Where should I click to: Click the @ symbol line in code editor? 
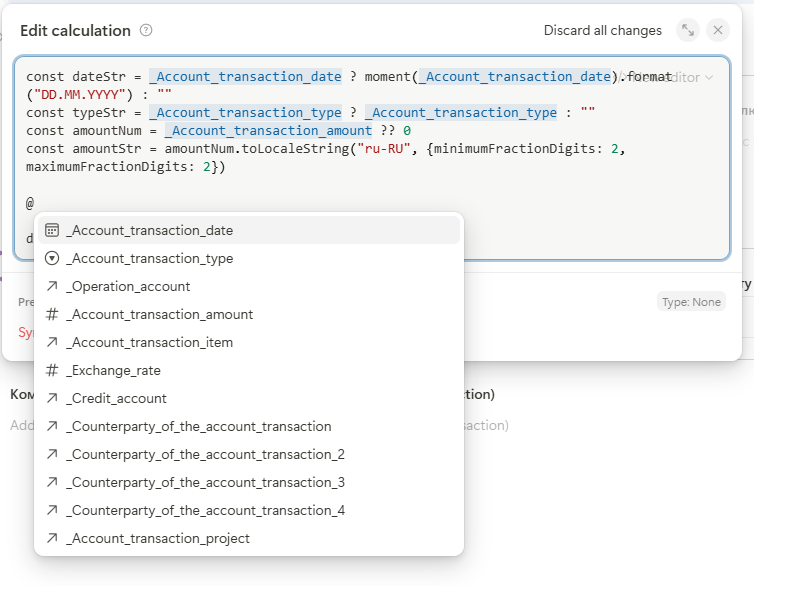(x=30, y=203)
